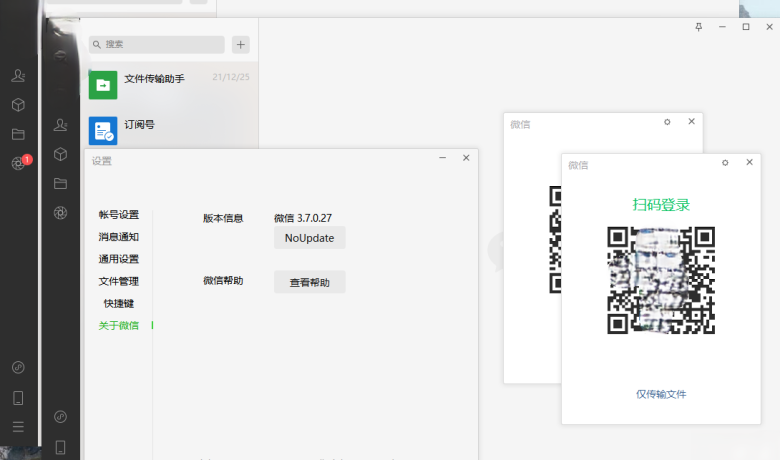Click the blue Subscriptions (订阅号) avatar icon

click(103, 131)
